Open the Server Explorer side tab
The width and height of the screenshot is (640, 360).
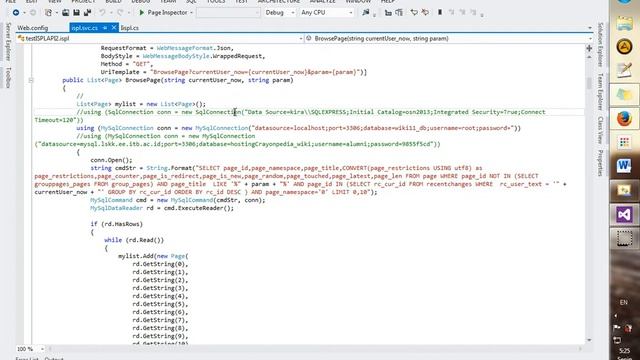click(8, 42)
